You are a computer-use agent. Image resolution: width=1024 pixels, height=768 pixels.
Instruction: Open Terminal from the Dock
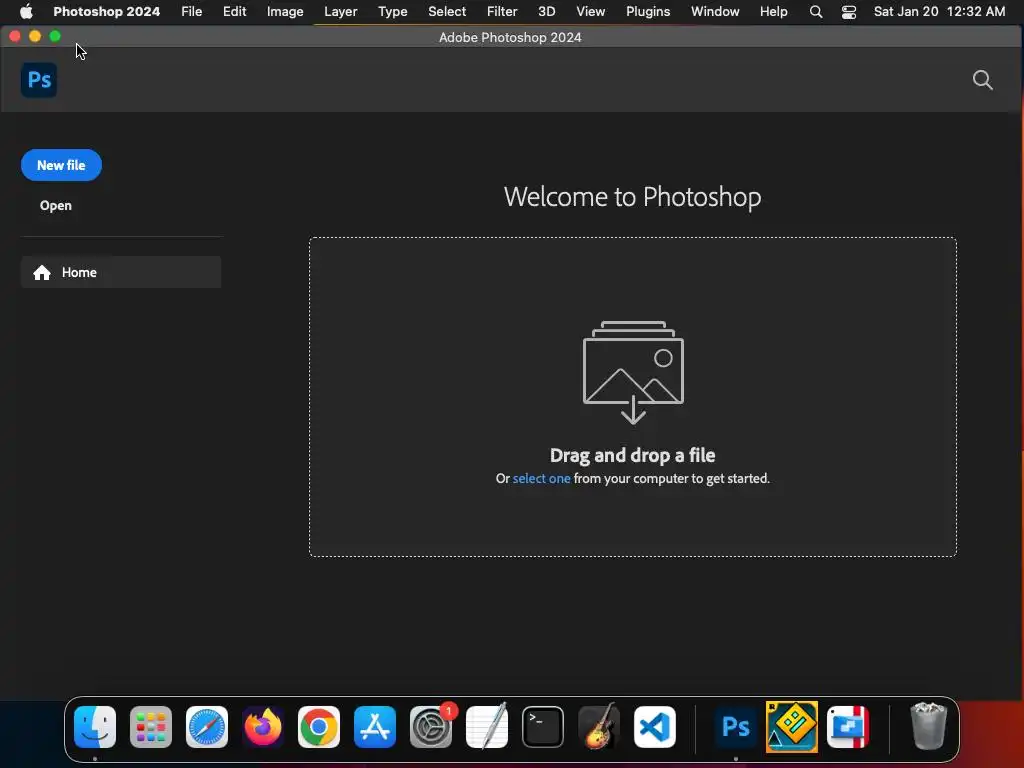tap(543, 727)
